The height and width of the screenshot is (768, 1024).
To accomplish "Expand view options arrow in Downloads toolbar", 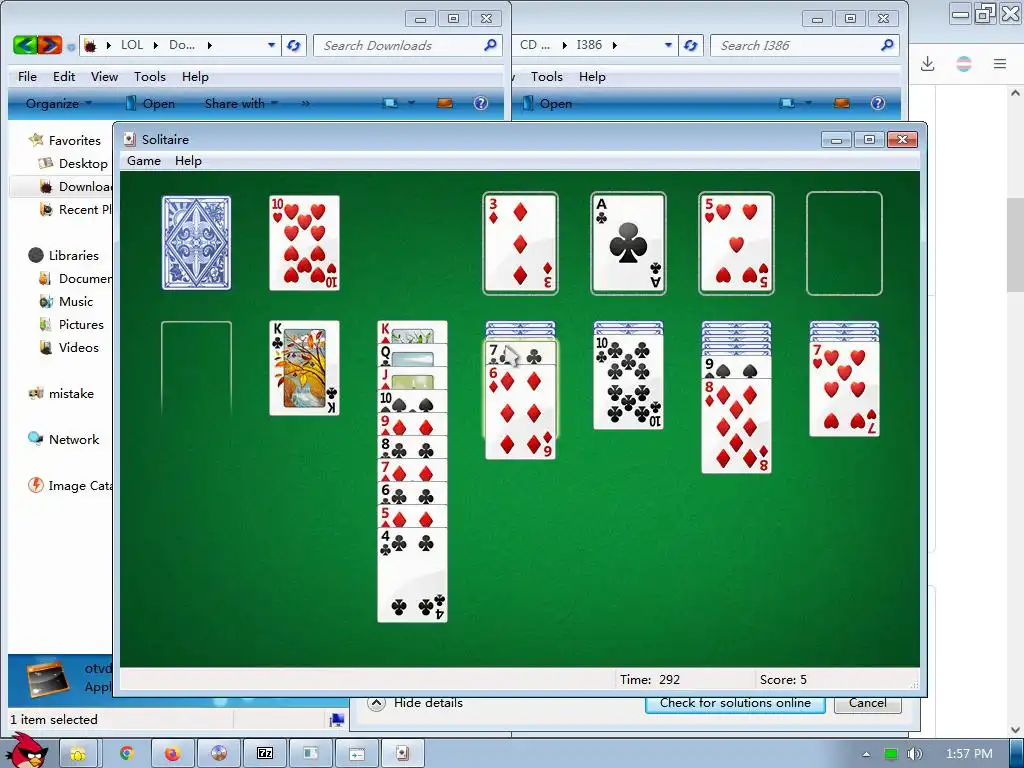I will tap(411, 103).
